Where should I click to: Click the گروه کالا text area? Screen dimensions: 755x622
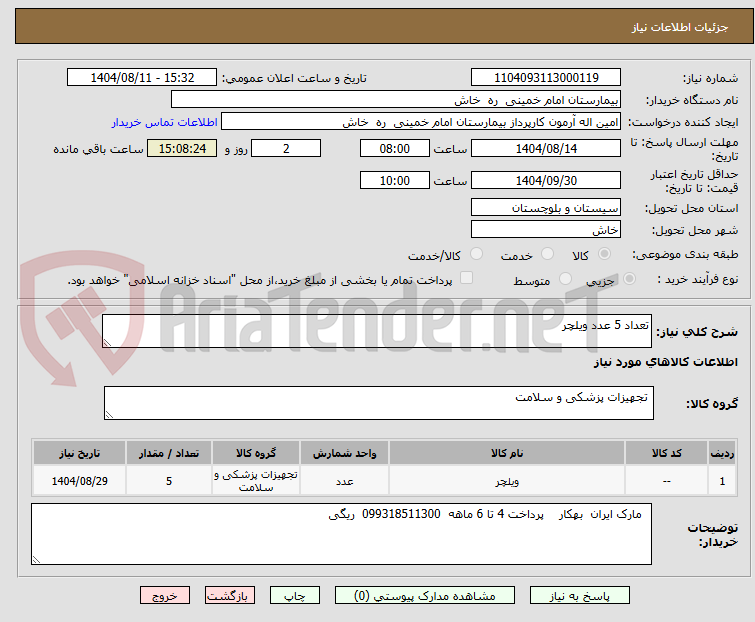(x=379, y=403)
